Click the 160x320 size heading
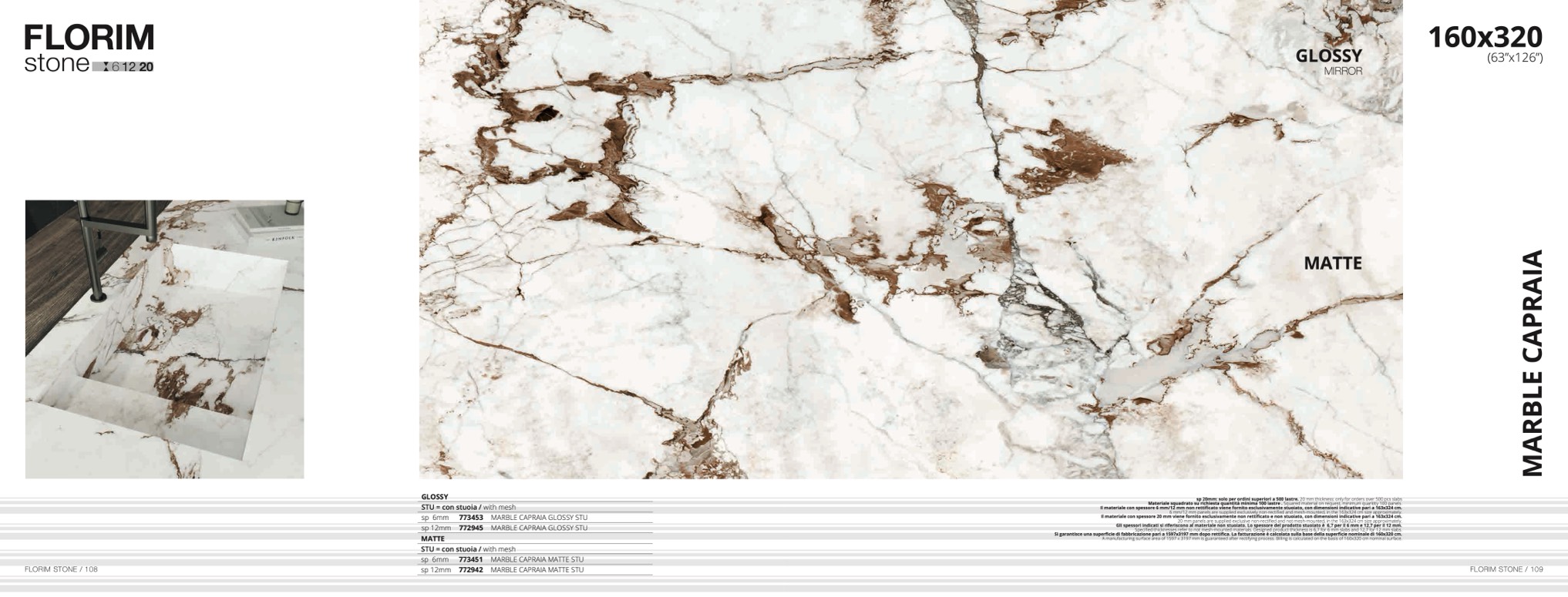 click(1485, 37)
